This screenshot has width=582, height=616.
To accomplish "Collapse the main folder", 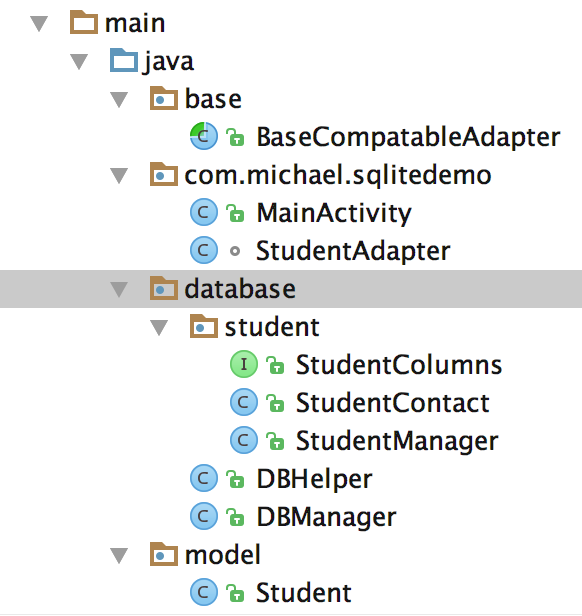I will [39, 24].
